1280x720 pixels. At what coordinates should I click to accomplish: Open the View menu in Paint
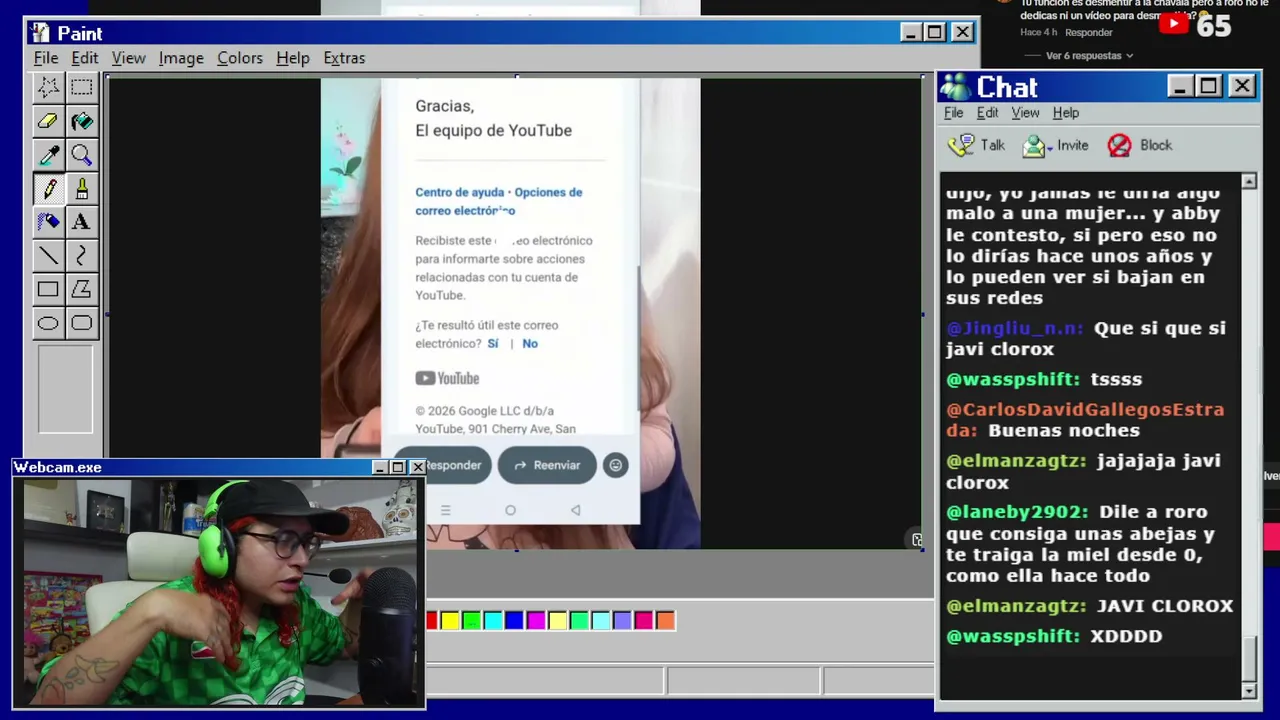pyautogui.click(x=129, y=58)
